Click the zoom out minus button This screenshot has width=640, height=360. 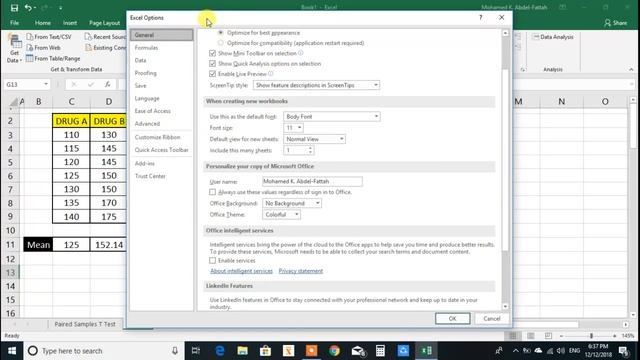tap(561, 336)
